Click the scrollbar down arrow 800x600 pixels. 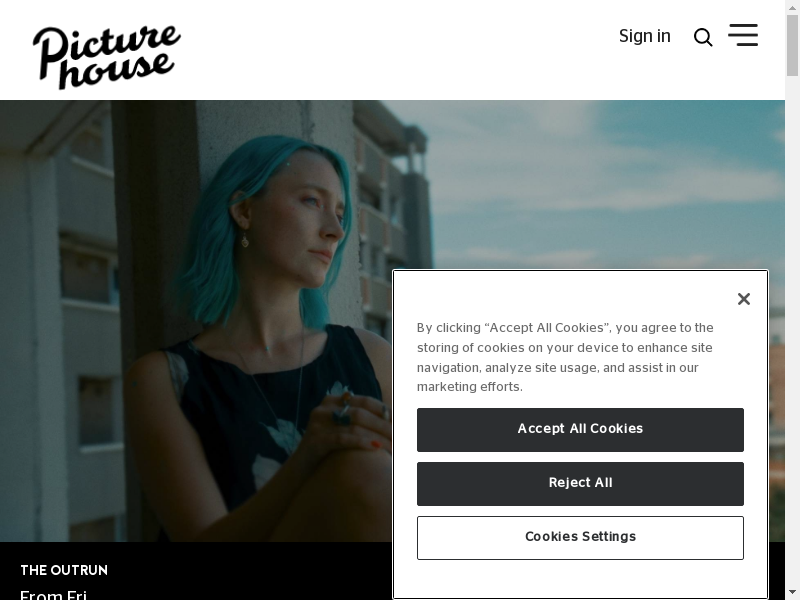[x=792, y=594]
